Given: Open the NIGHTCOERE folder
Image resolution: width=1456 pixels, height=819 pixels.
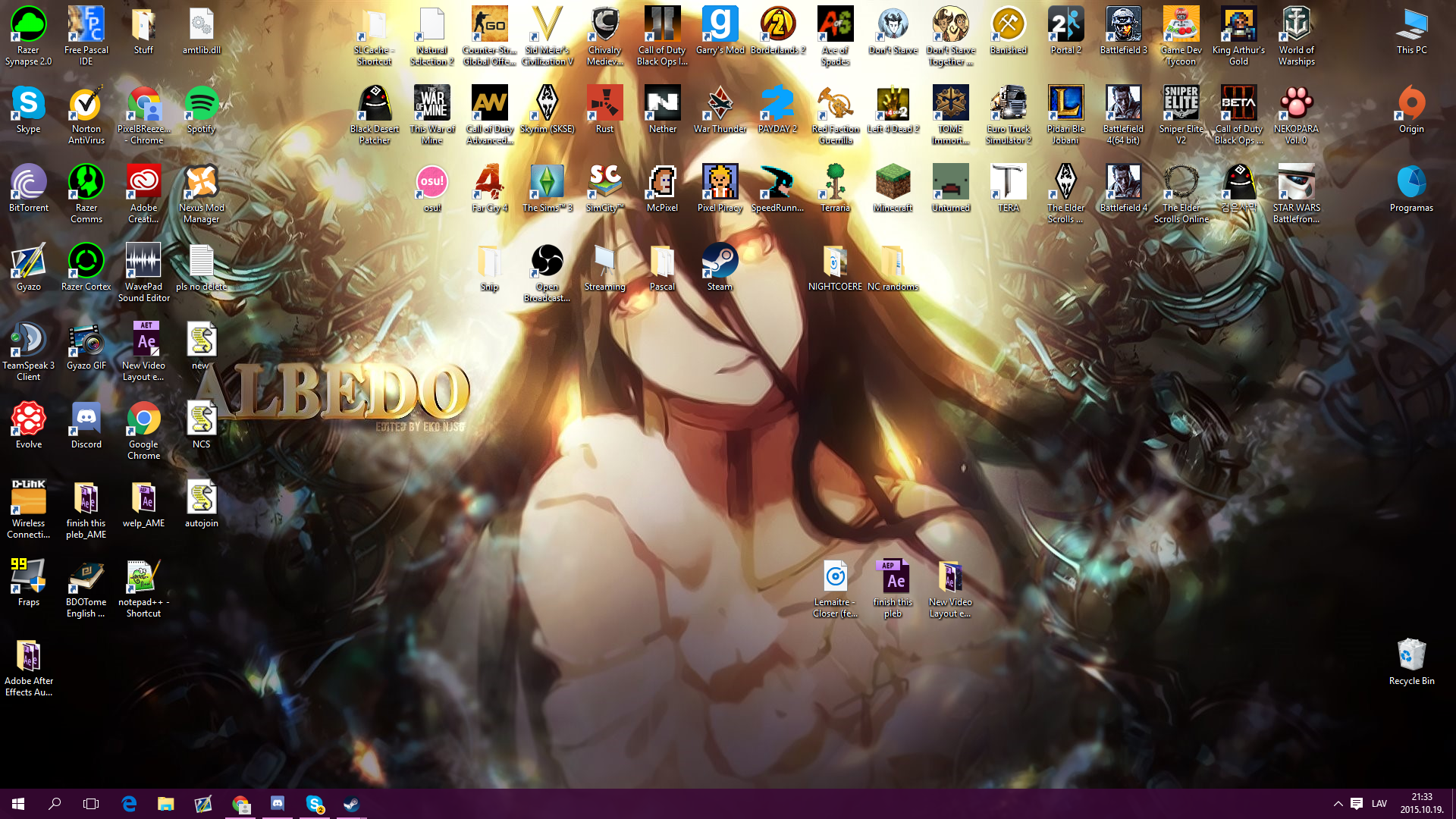Looking at the screenshot, I should coord(835,267).
